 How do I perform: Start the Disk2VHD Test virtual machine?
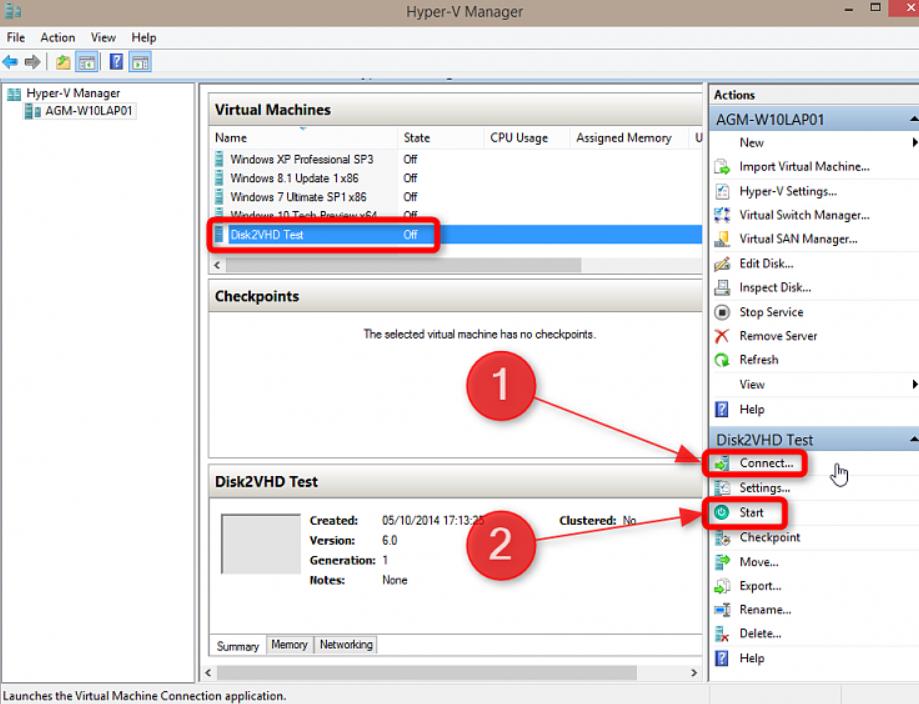pos(751,513)
